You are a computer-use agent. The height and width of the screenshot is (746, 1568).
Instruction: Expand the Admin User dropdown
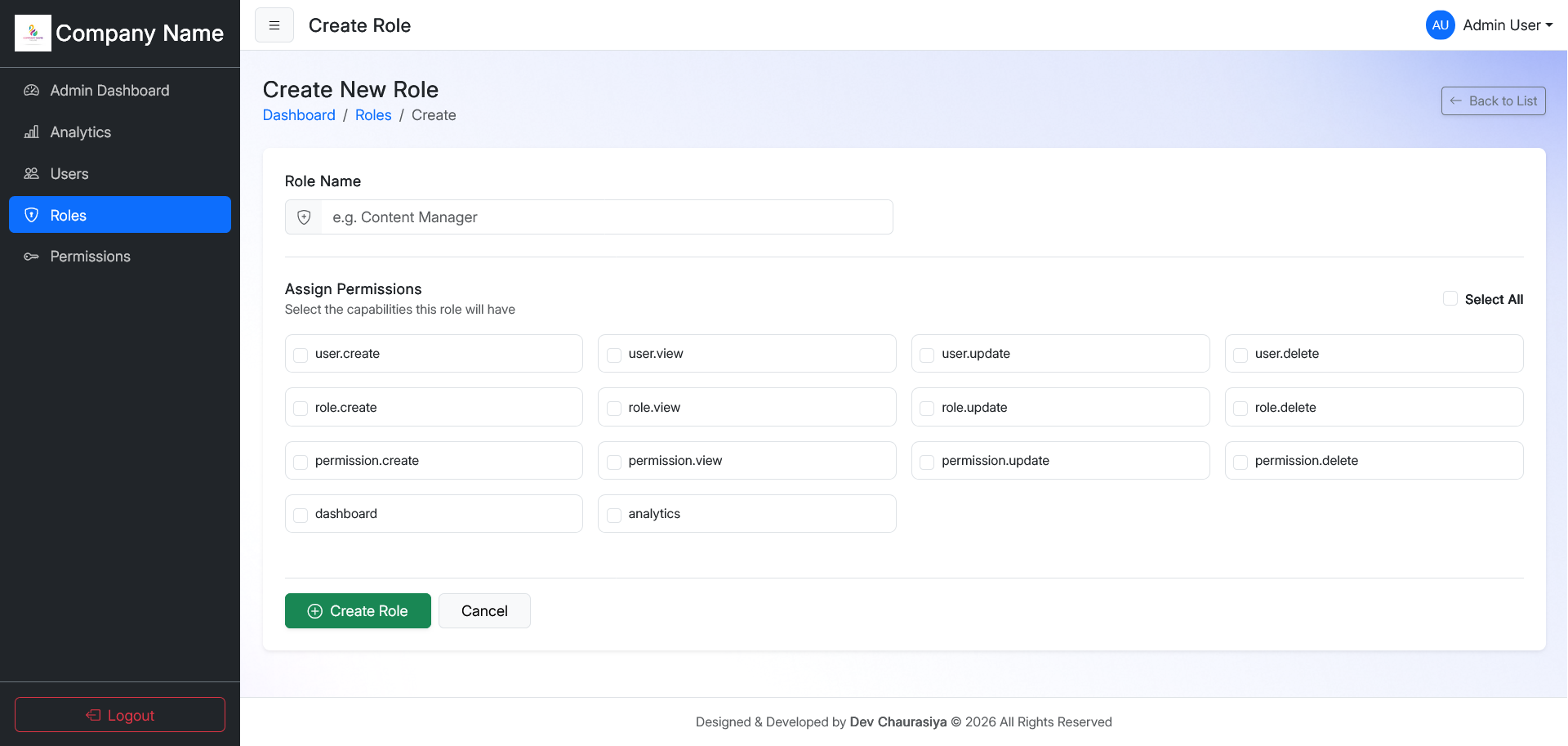click(1507, 25)
